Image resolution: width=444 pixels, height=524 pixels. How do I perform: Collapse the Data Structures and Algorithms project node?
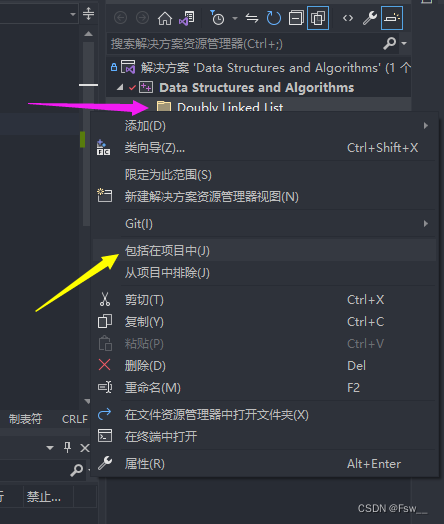(120, 88)
